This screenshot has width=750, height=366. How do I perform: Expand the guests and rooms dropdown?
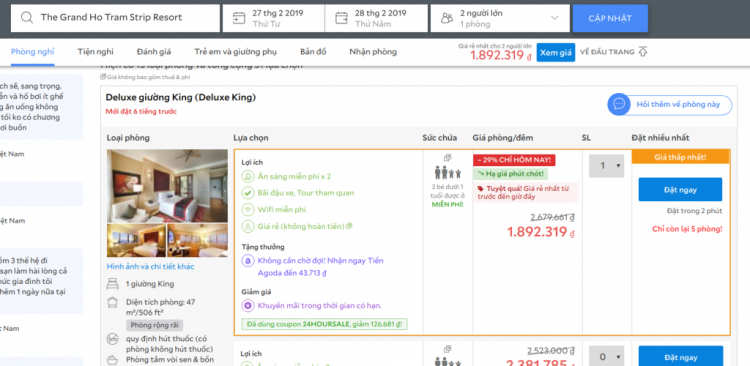[554, 18]
